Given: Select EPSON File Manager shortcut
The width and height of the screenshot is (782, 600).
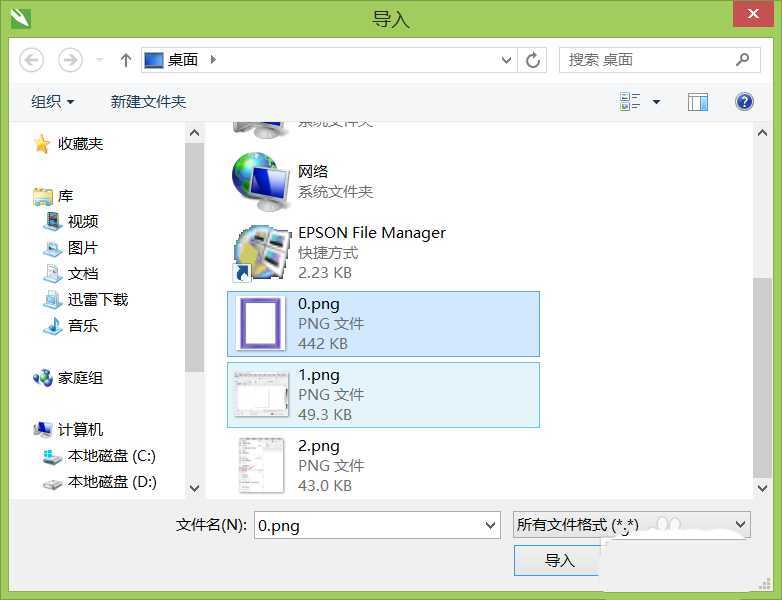Looking at the screenshot, I should (x=372, y=233).
